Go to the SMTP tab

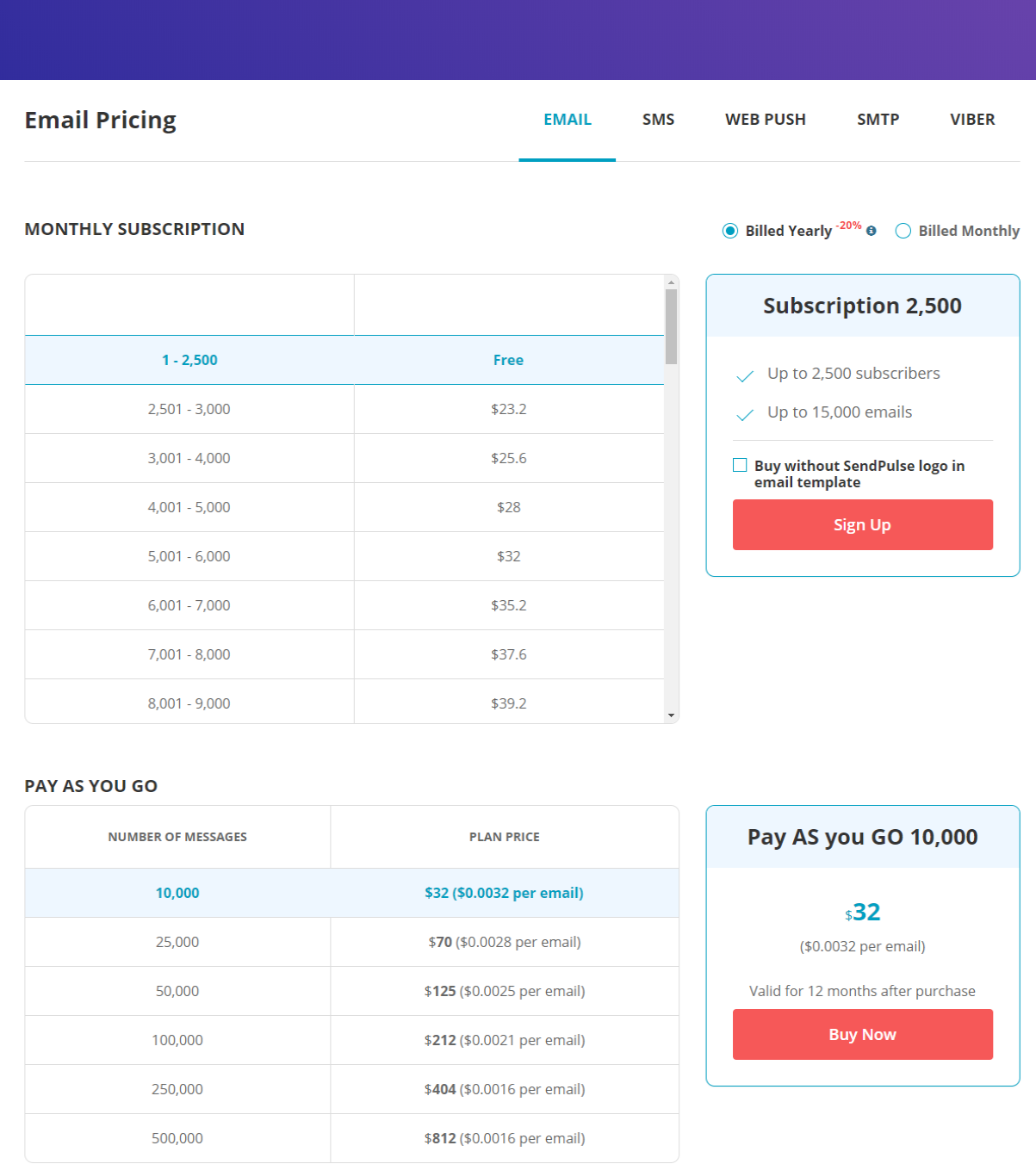point(878,120)
